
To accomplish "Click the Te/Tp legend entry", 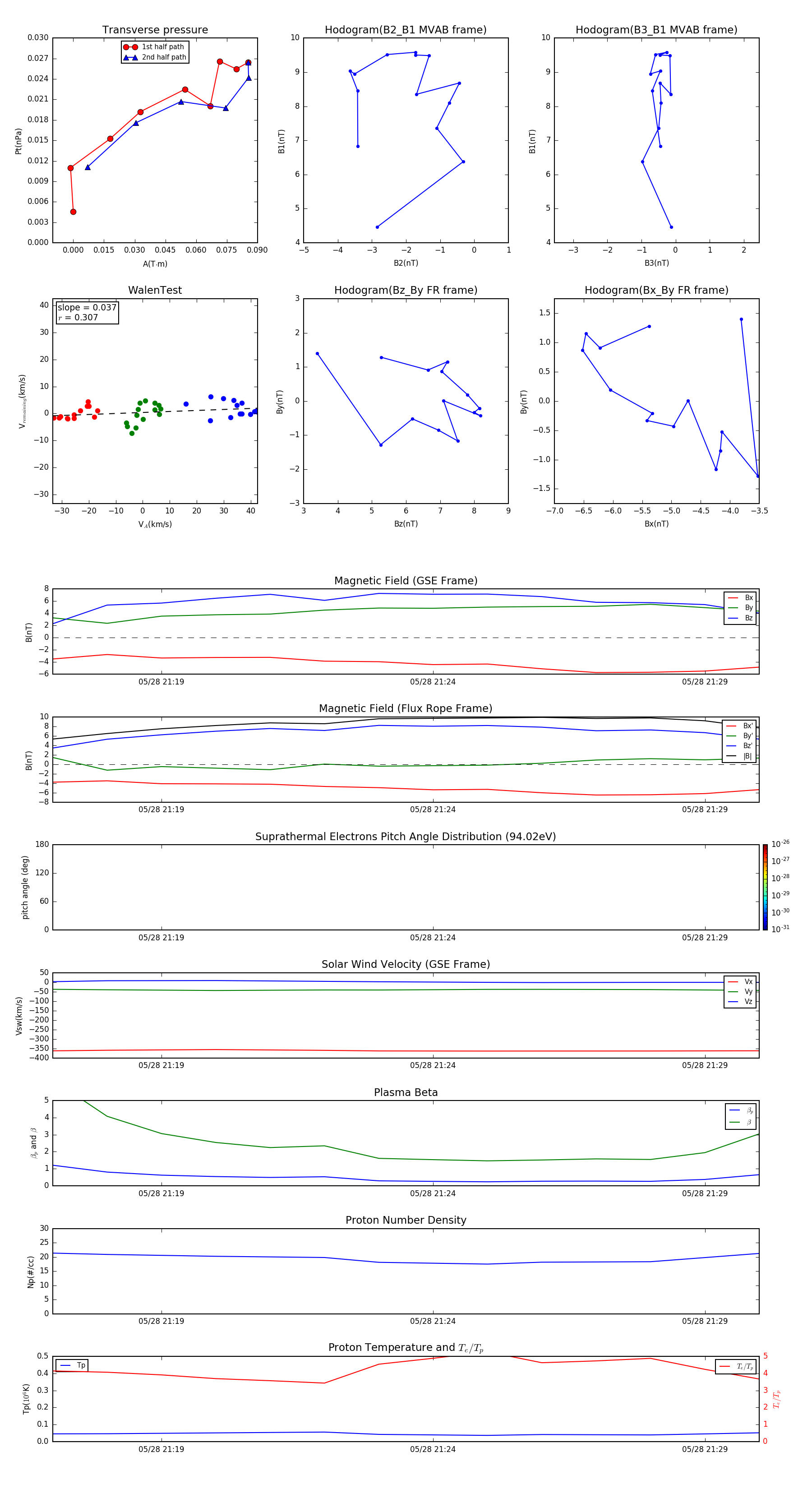I will (x=736, y=1366).
